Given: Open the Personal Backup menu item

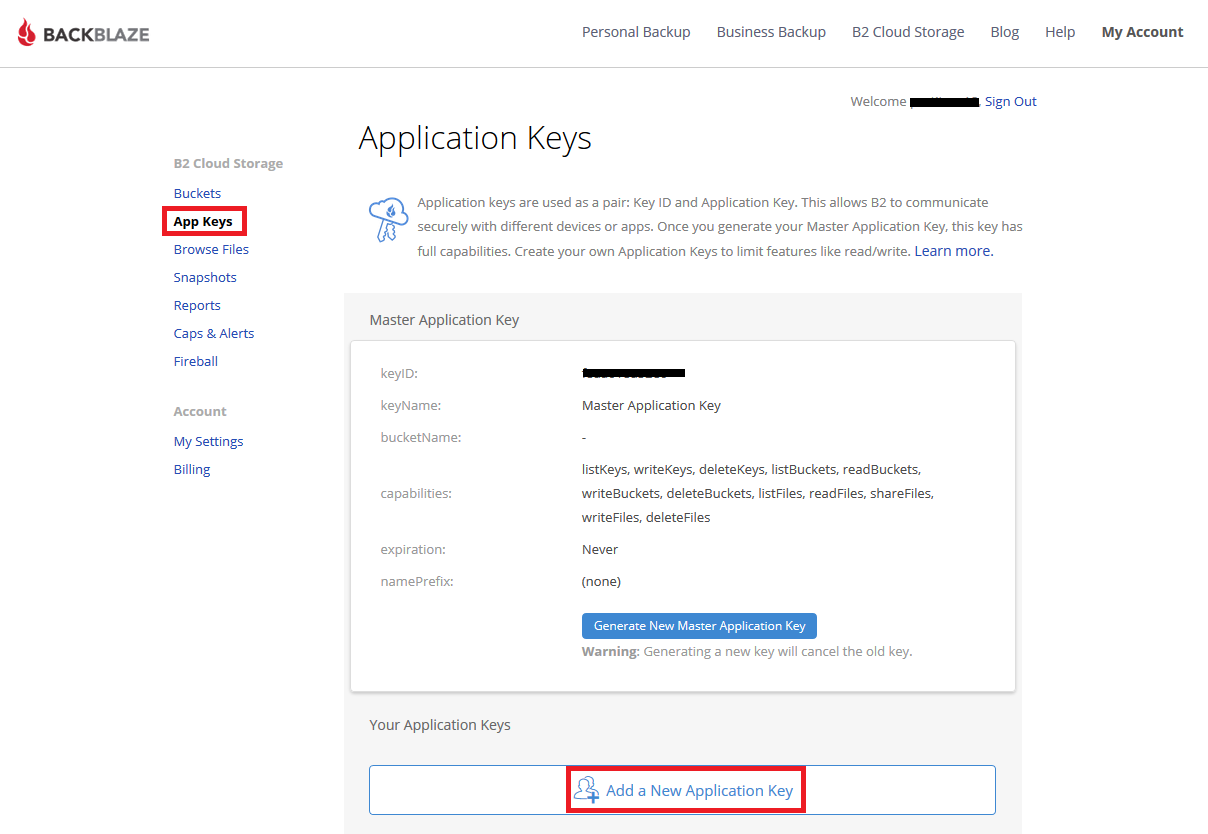Looking at the screenshot, I should (x=636, y=32).
